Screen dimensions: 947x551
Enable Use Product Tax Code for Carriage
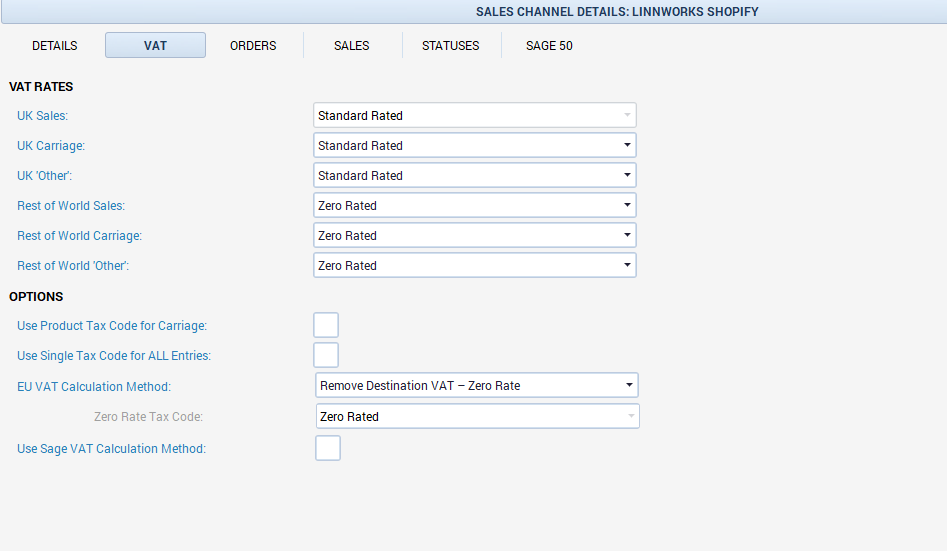coord(326,325)
